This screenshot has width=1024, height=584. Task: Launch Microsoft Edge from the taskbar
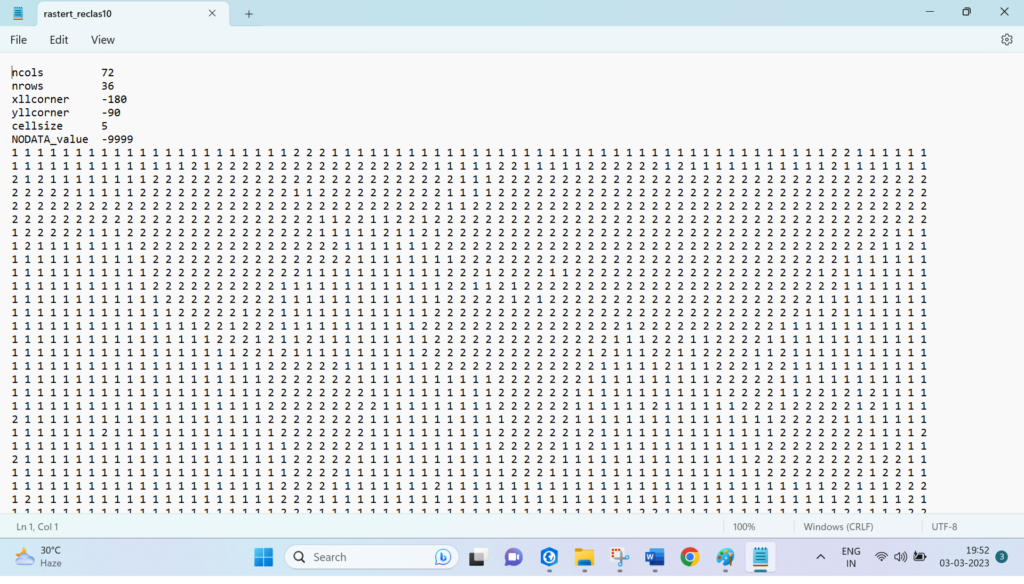pyautogui.click(x=549, y=557)
